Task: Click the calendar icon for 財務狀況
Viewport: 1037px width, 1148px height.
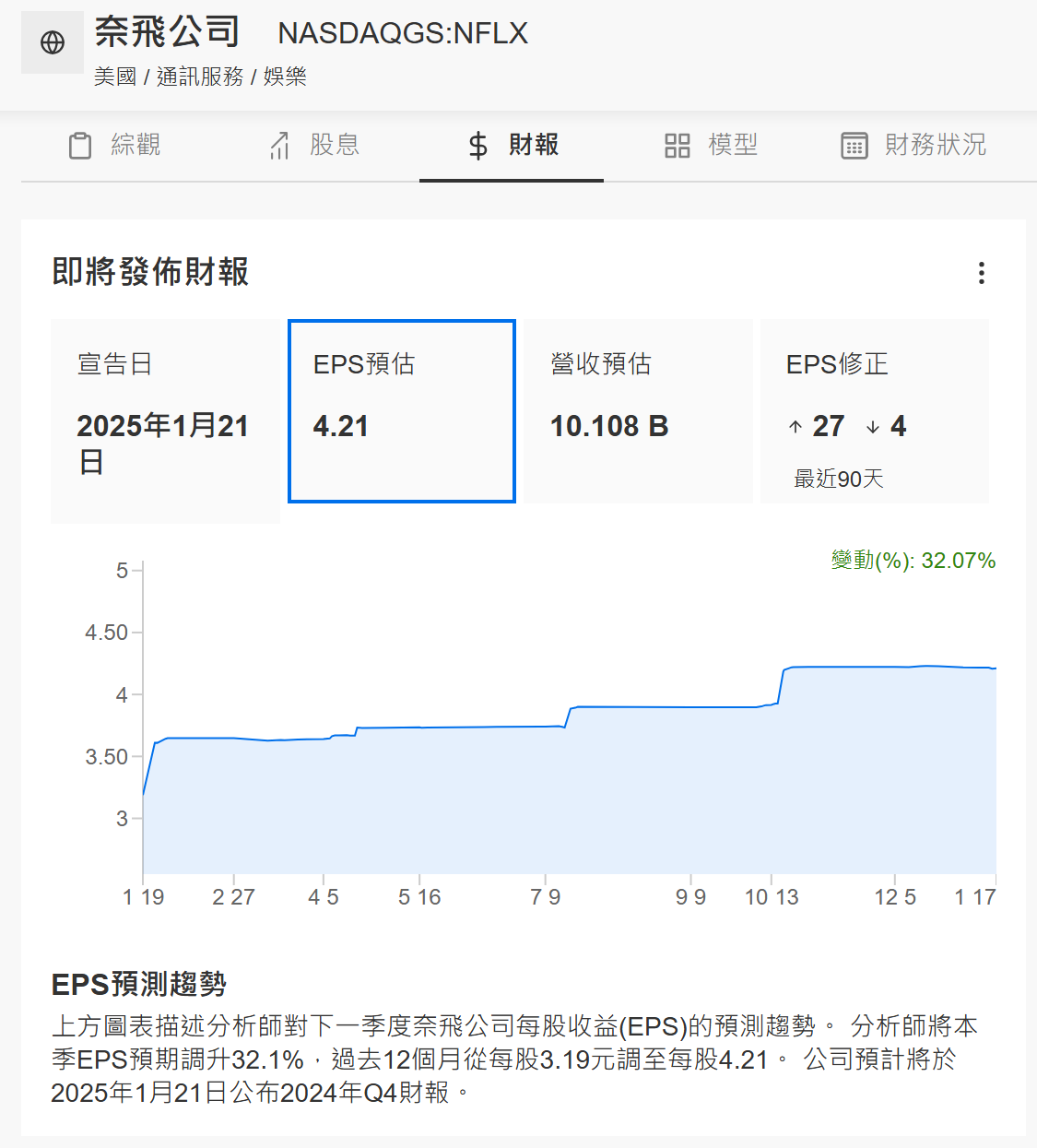Action: [x=854, y=146]
